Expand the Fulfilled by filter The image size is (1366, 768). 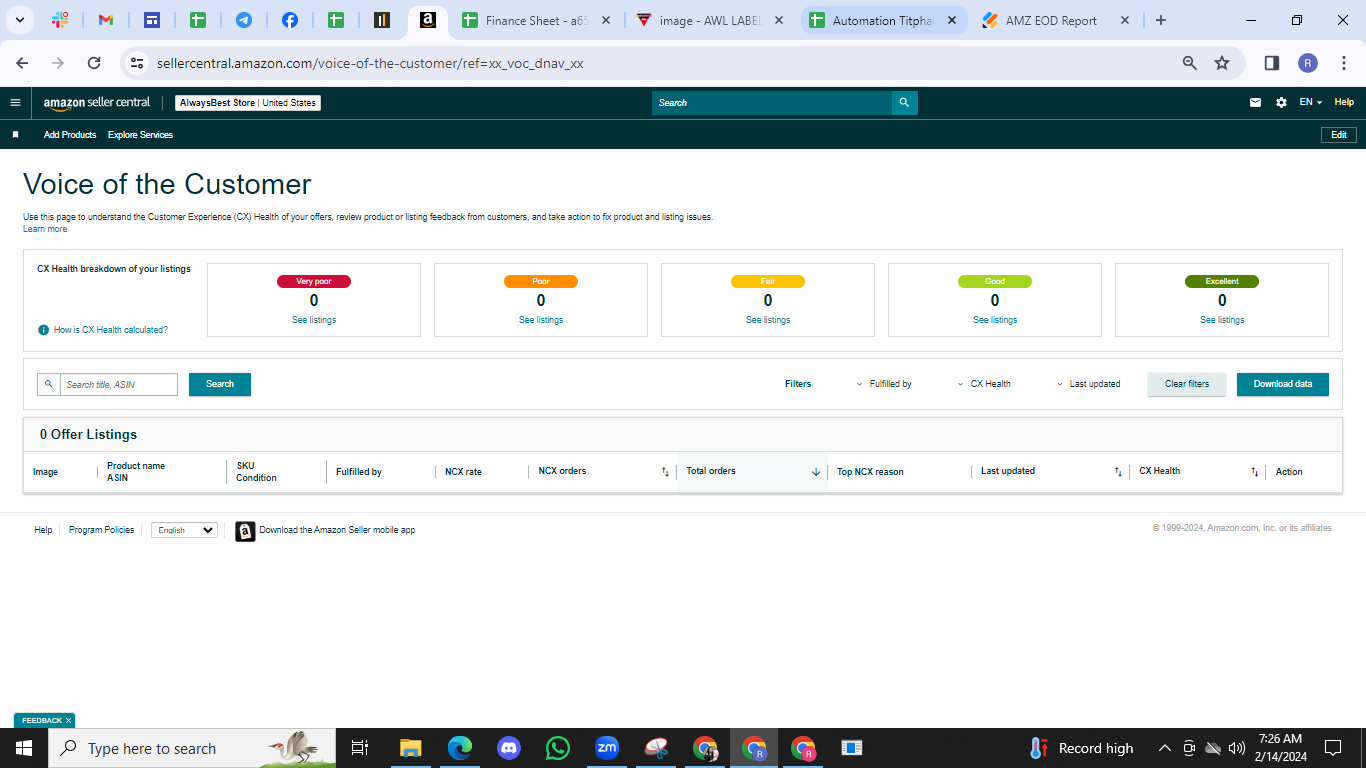pos(884,384)
